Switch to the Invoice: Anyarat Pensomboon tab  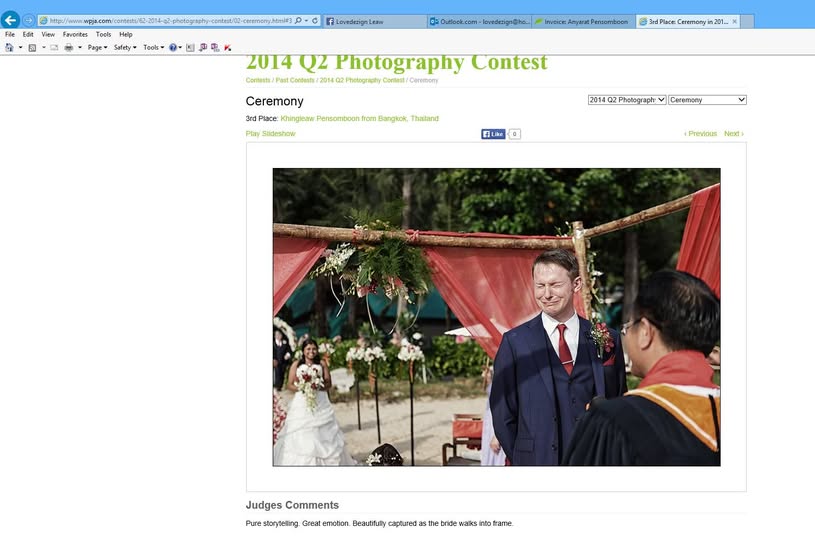coord(583,21)
